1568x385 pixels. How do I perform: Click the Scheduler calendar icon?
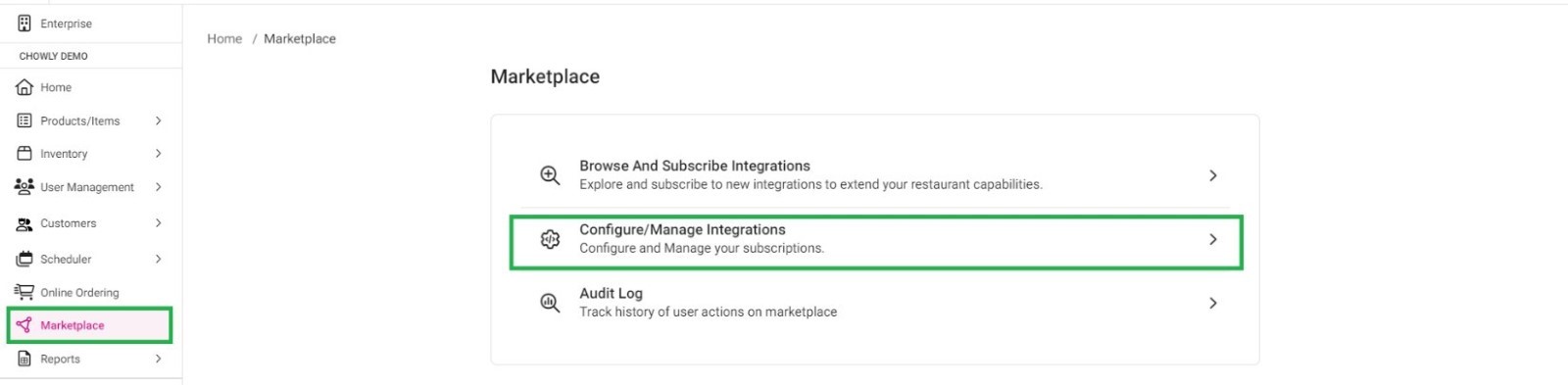(x=24, y=259)
